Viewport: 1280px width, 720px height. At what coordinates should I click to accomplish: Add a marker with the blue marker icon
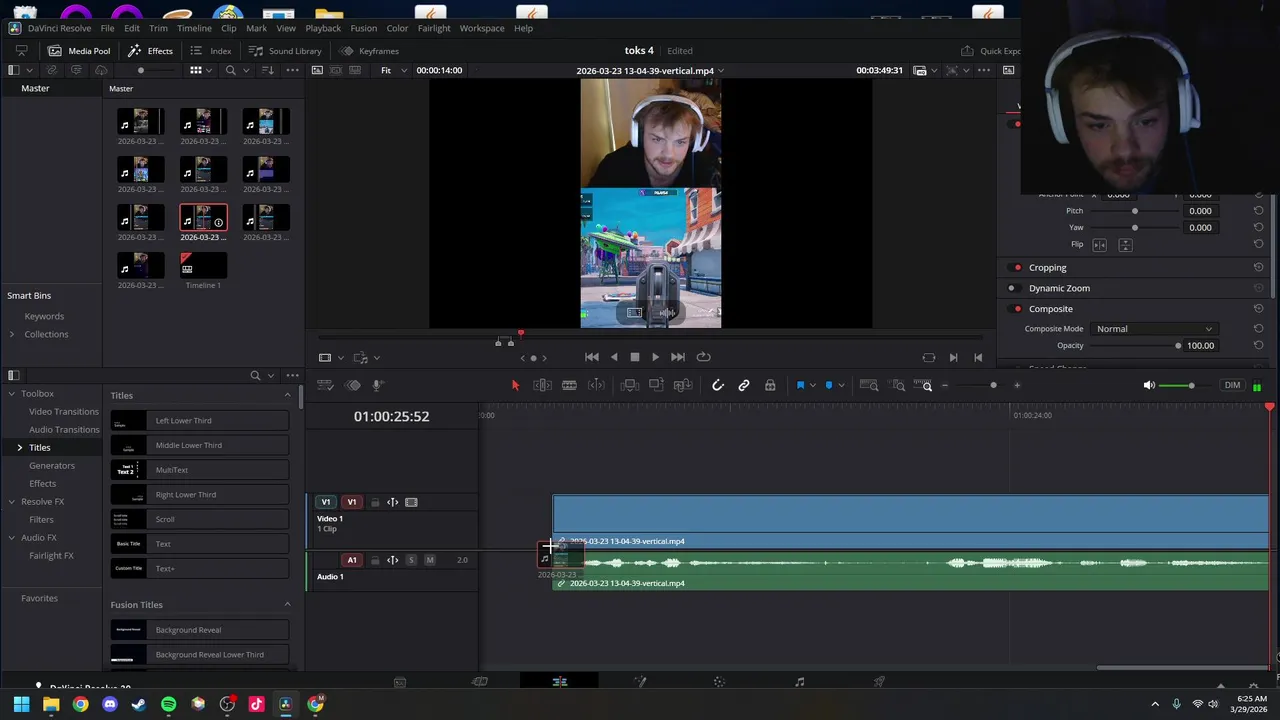tap(829, 385)
